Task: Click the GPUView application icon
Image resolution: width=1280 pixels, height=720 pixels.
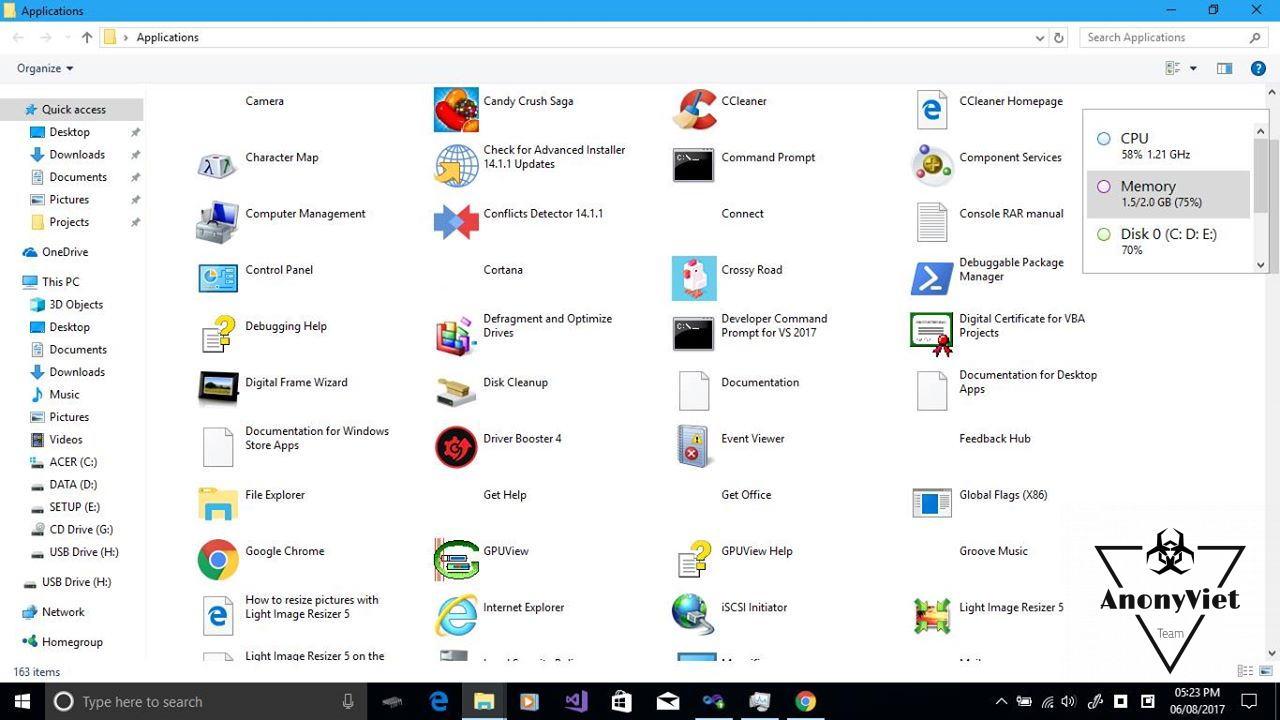Action: pos(455,559)
